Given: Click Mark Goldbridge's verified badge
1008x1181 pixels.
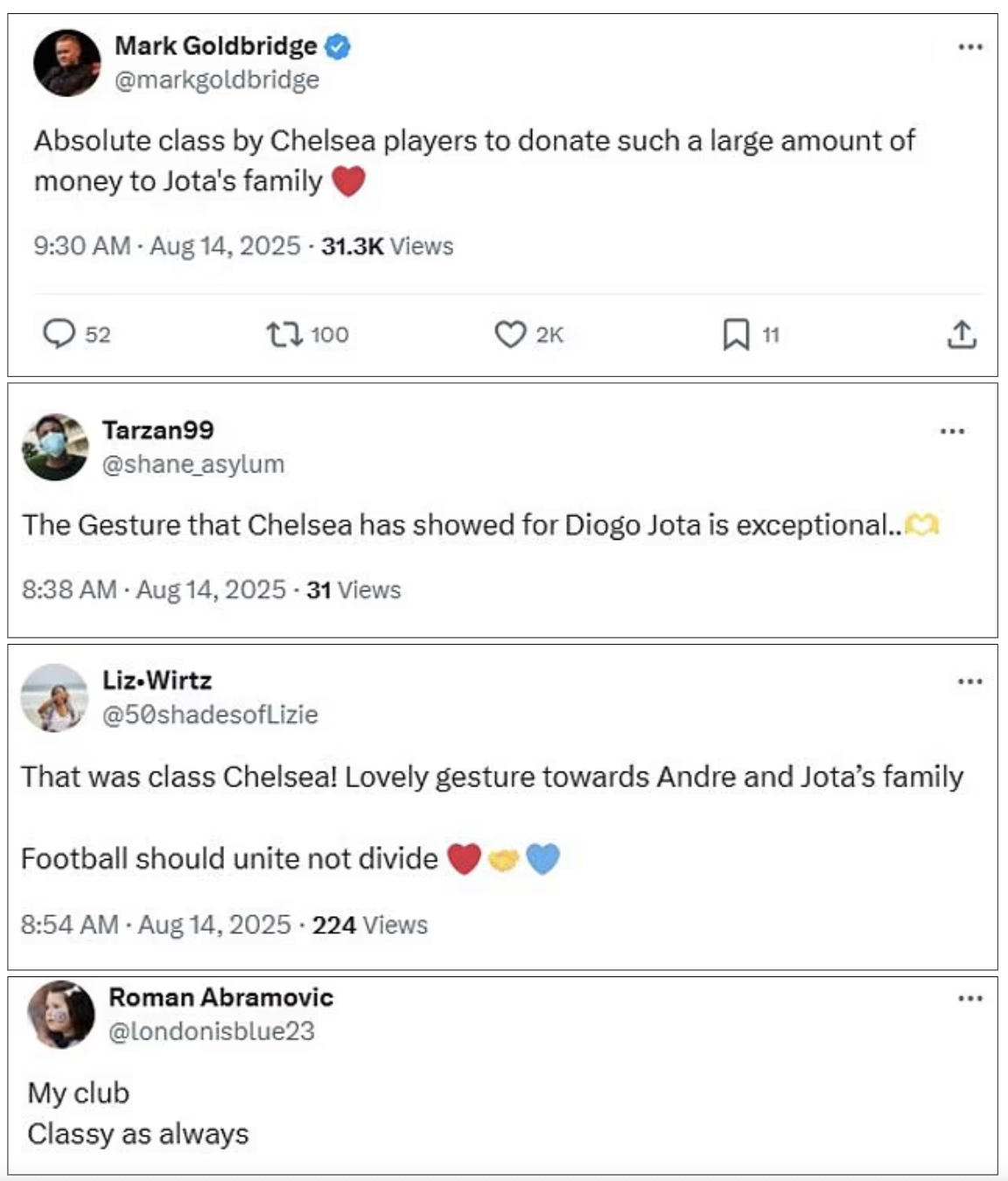Looking at the screenshot, I should pos(338,46).
